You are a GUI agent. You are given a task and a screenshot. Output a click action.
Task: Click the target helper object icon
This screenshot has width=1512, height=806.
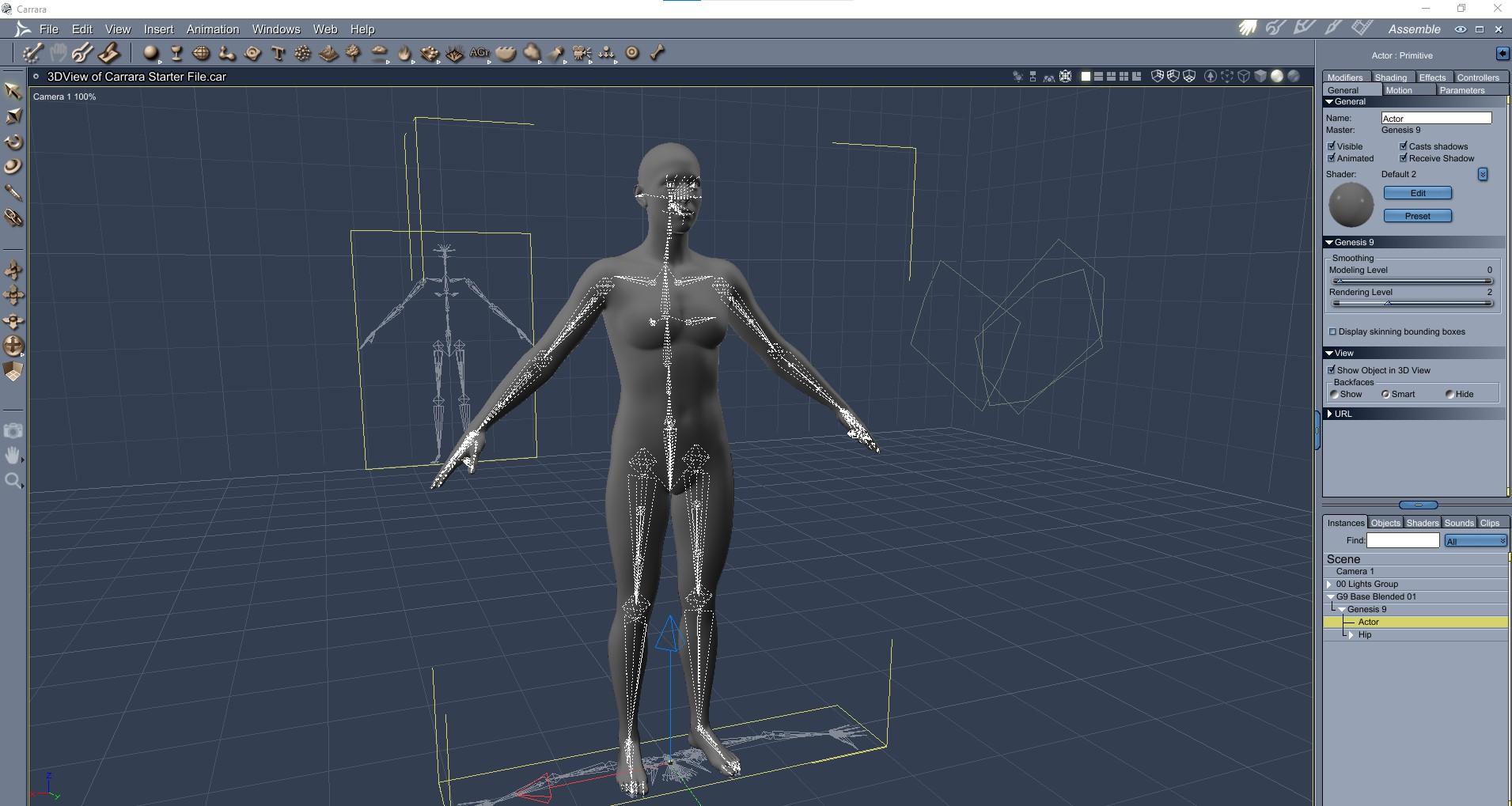(x=632, y=53)
